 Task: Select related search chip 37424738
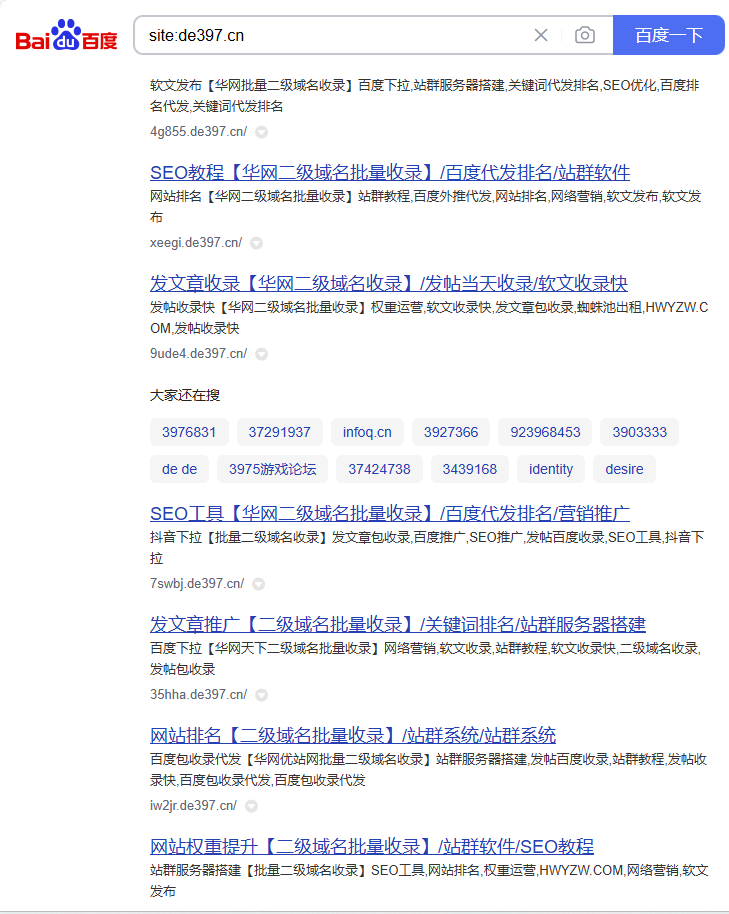pyautogui.click(x=379, y=469)
